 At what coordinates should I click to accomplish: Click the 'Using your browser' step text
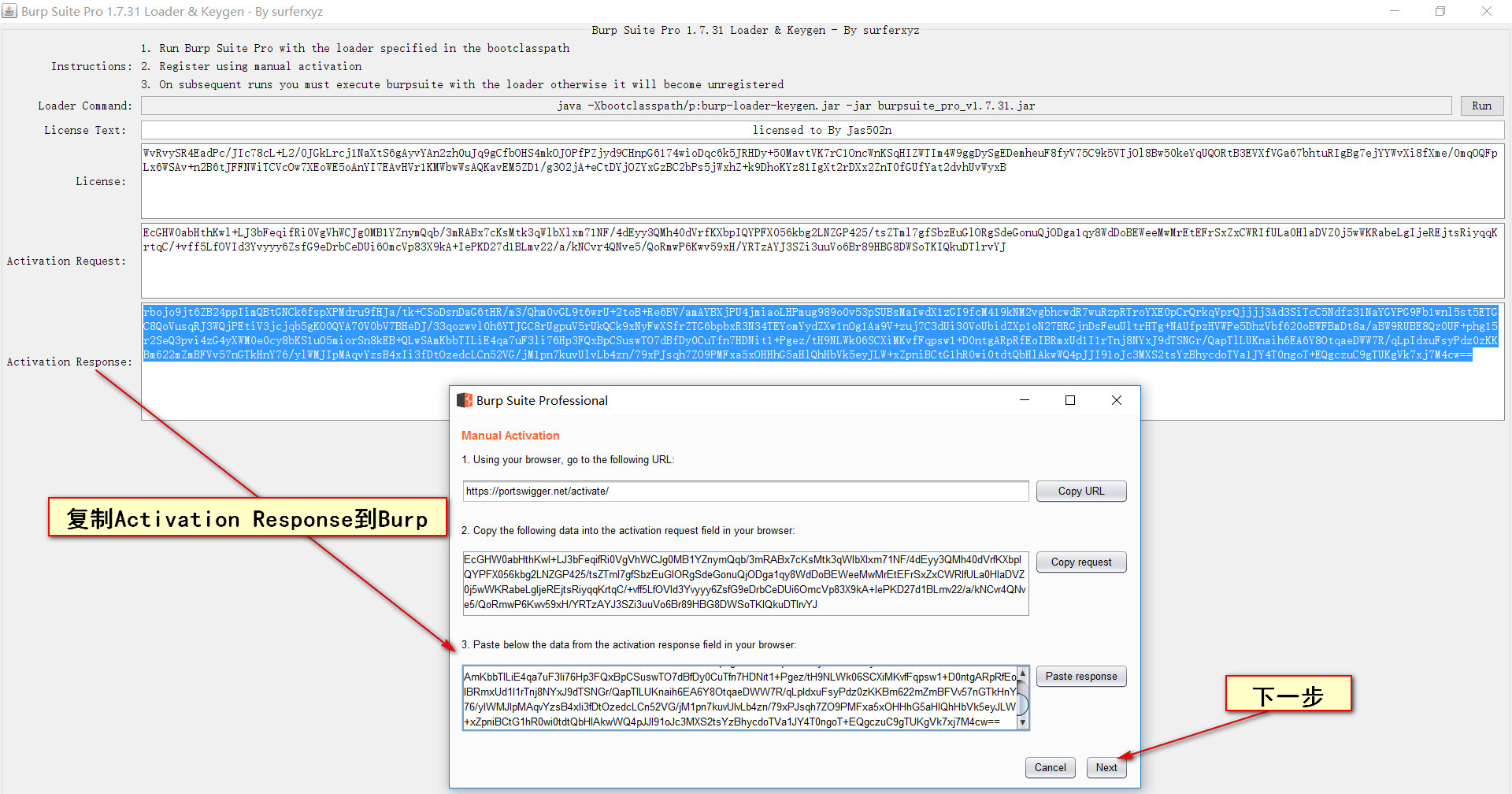point(568,460)
